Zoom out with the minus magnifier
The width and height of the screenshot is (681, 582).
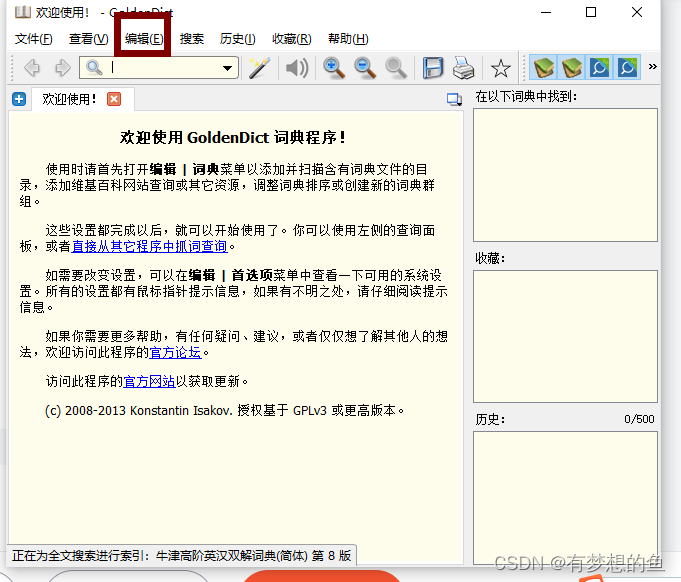(x=365, y=68)
